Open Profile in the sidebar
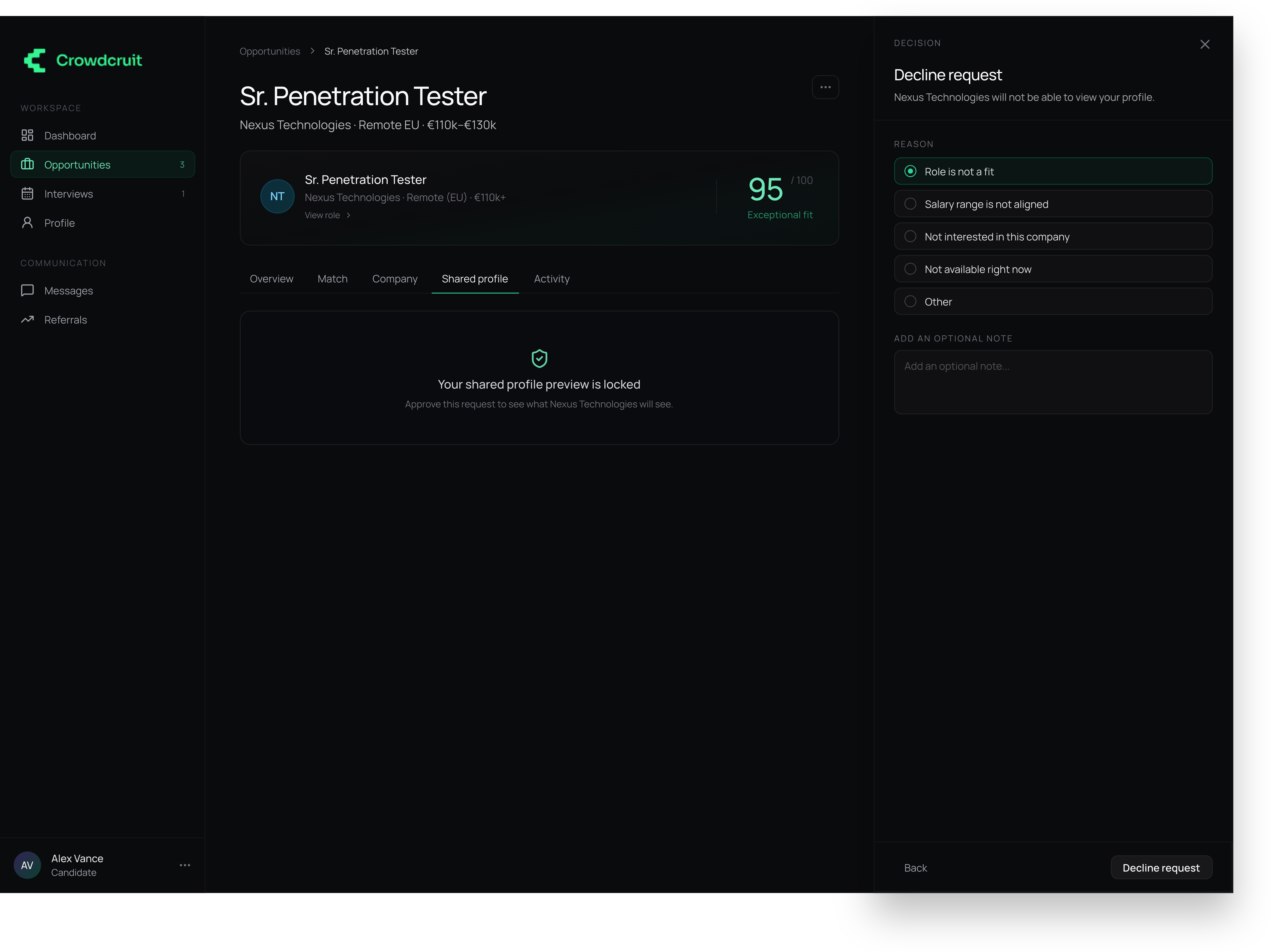 (102, 223)
